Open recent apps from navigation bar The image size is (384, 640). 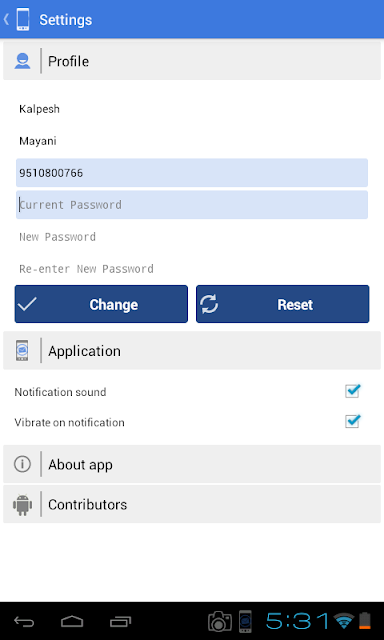[x=120, y=622]
